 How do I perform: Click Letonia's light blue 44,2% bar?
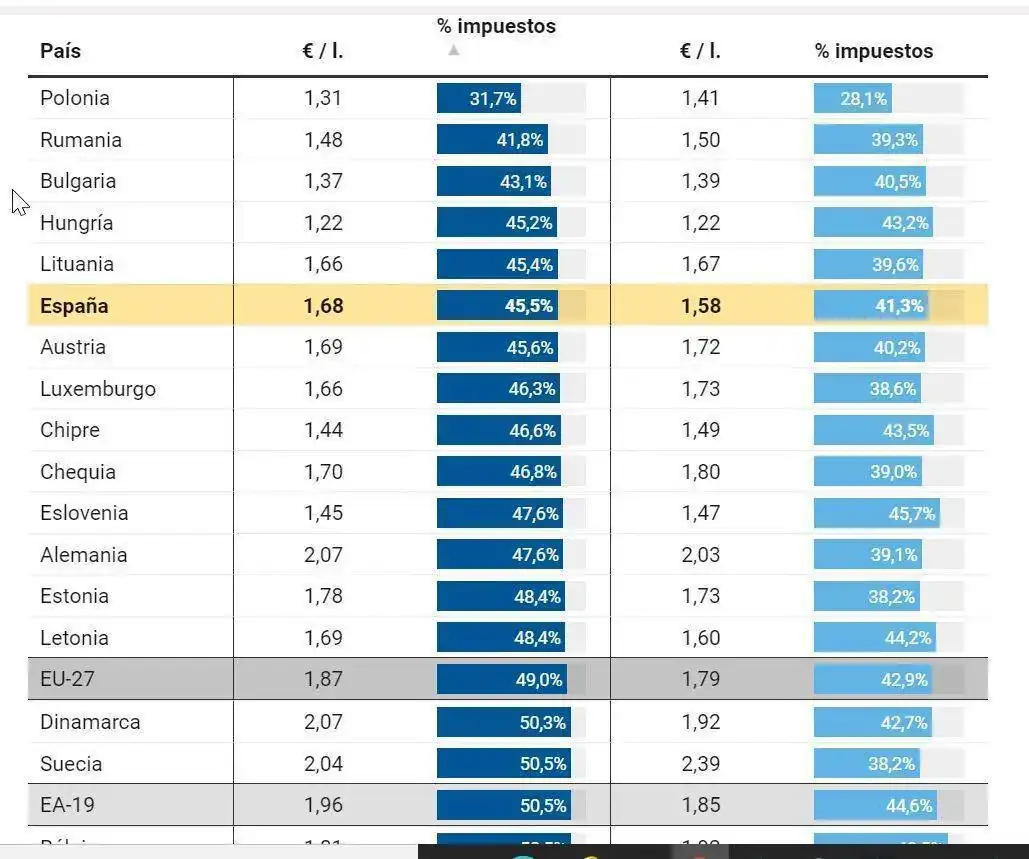[874, 638]
